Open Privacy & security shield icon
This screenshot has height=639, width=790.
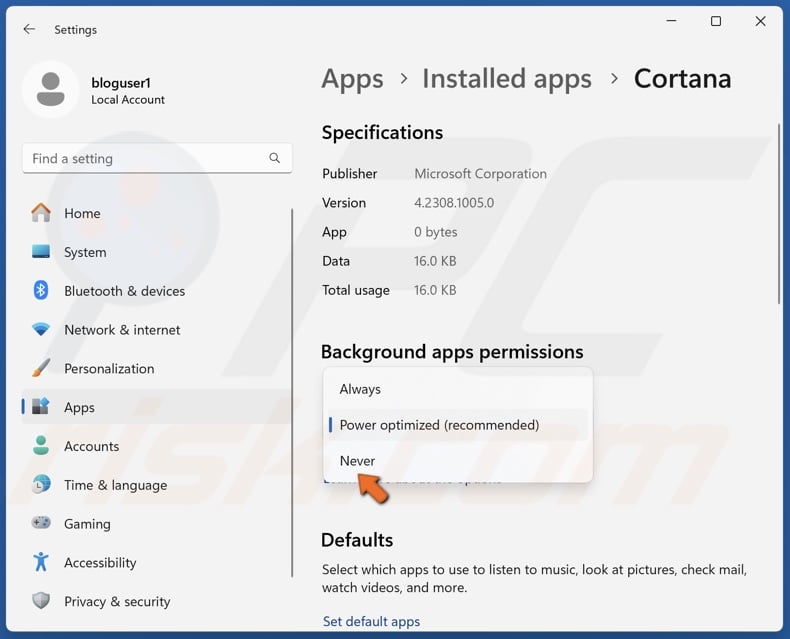click(41, 601)
